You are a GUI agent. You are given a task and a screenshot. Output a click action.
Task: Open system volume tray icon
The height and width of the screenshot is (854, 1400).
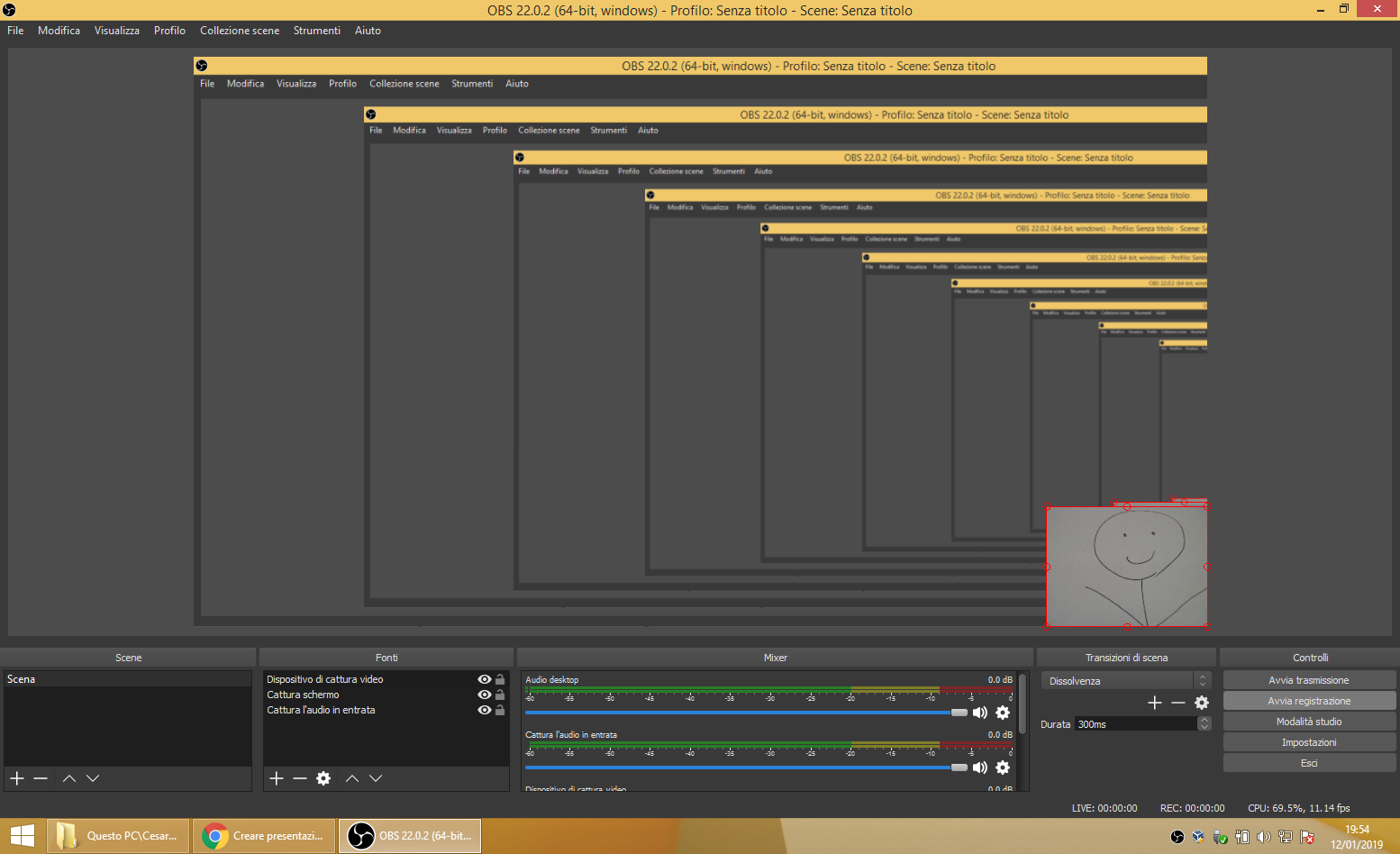coord(1263,837)
